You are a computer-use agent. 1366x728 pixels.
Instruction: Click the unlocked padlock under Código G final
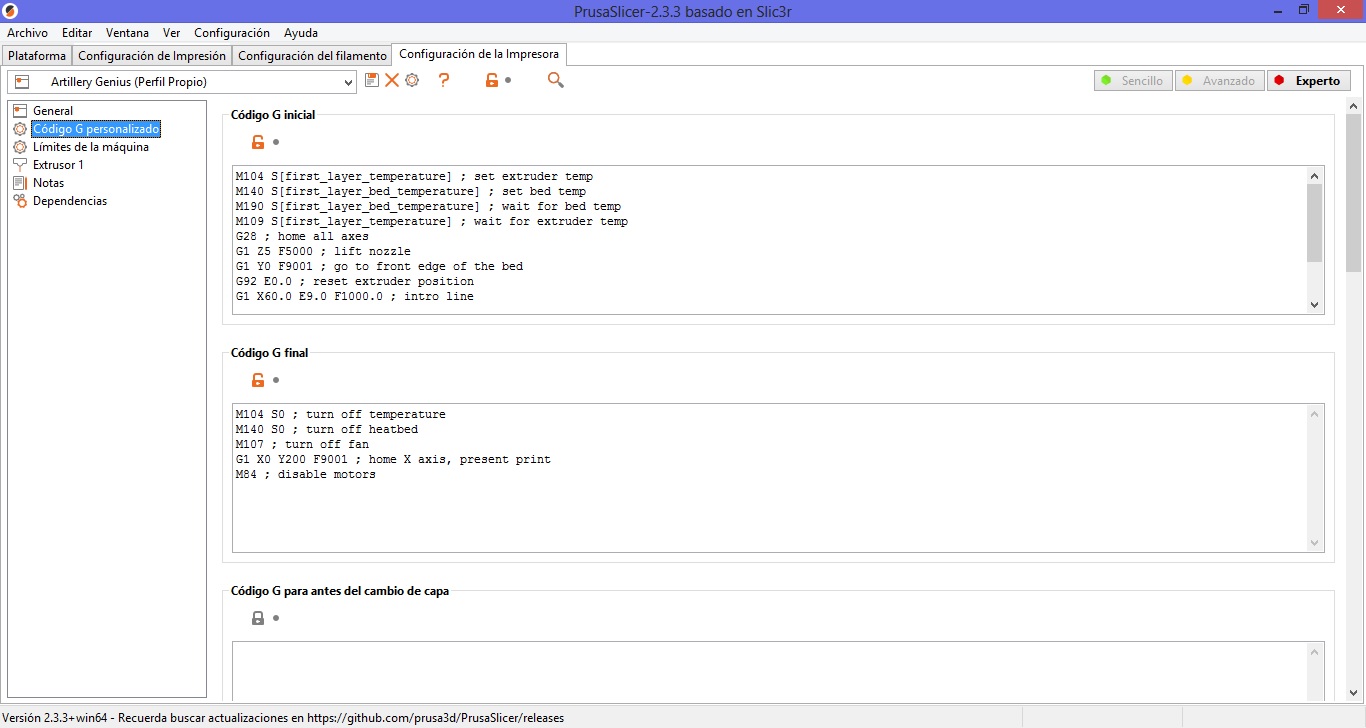258,380
